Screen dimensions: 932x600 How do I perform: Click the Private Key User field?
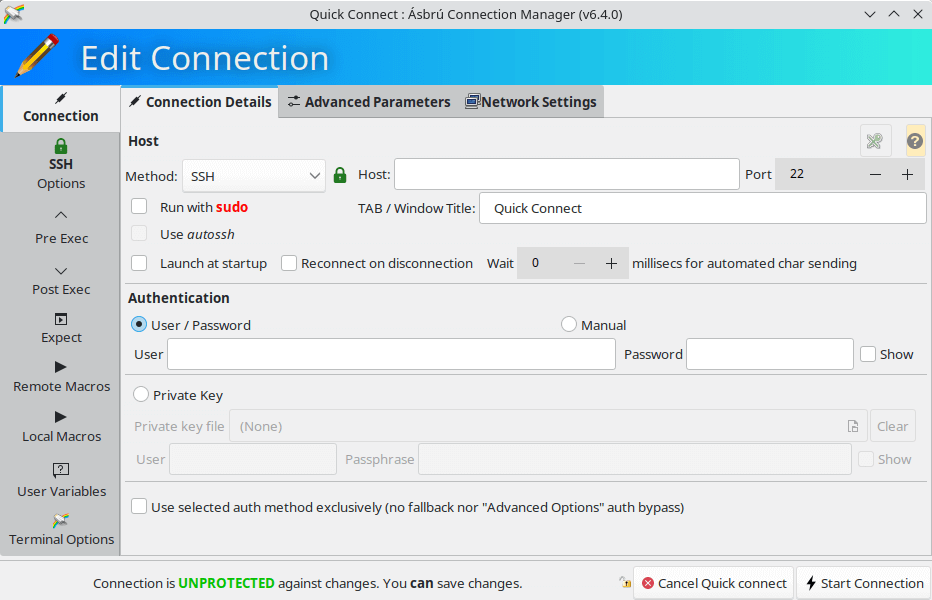click(253, 459)
